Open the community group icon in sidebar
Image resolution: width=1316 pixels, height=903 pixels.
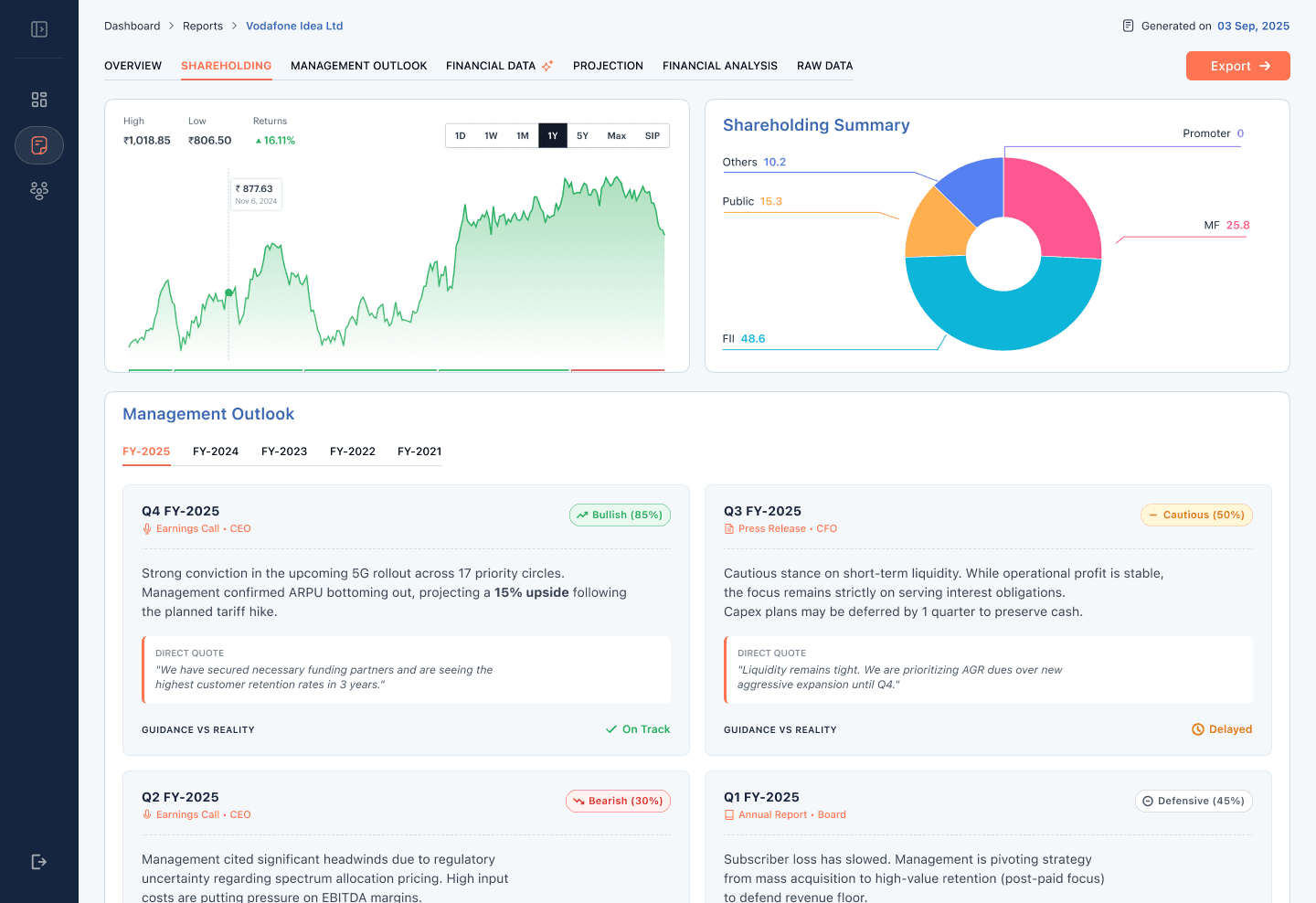click(x=39, y=191)
